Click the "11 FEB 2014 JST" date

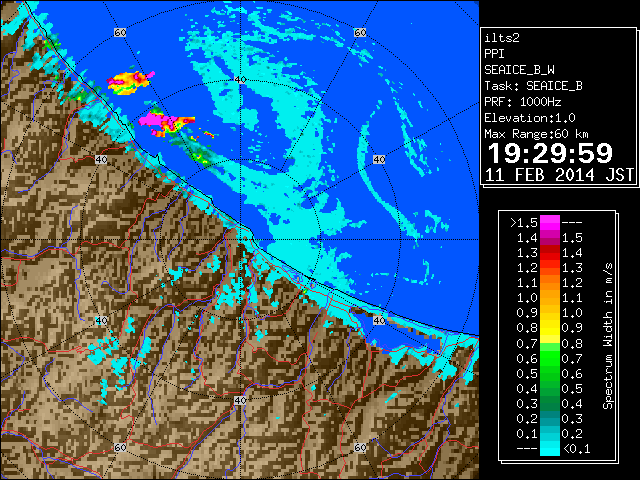coord(559,175)
